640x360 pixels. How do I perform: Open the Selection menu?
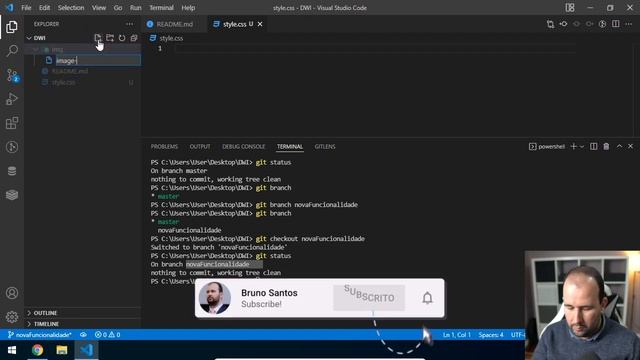pos(71,8)
